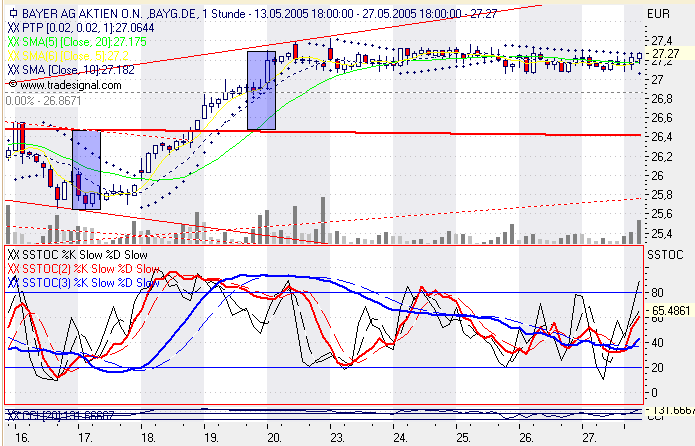Click the legend icon beside SMA [Close, 10]
This screenshot has height=446, width=695.
point(14,70)
